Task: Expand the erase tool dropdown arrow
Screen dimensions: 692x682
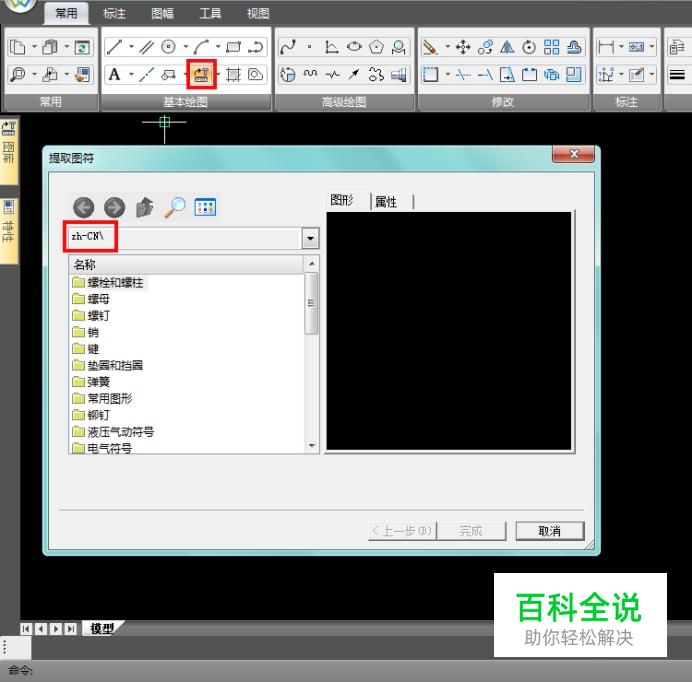Action: coord(447,47)
